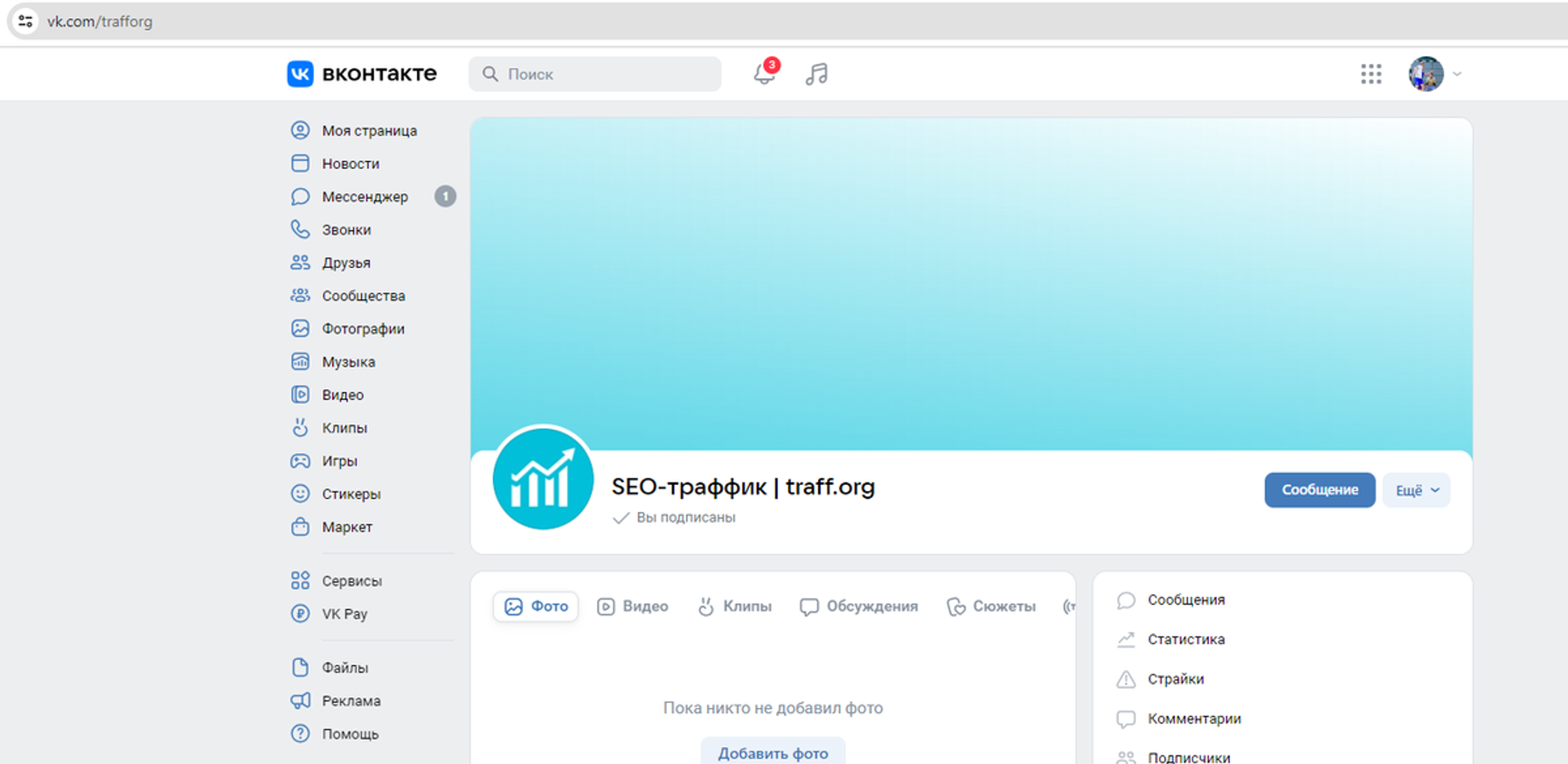Open the Сообщества sidebar link text
1568x764 pixels.
pos(363,296)
